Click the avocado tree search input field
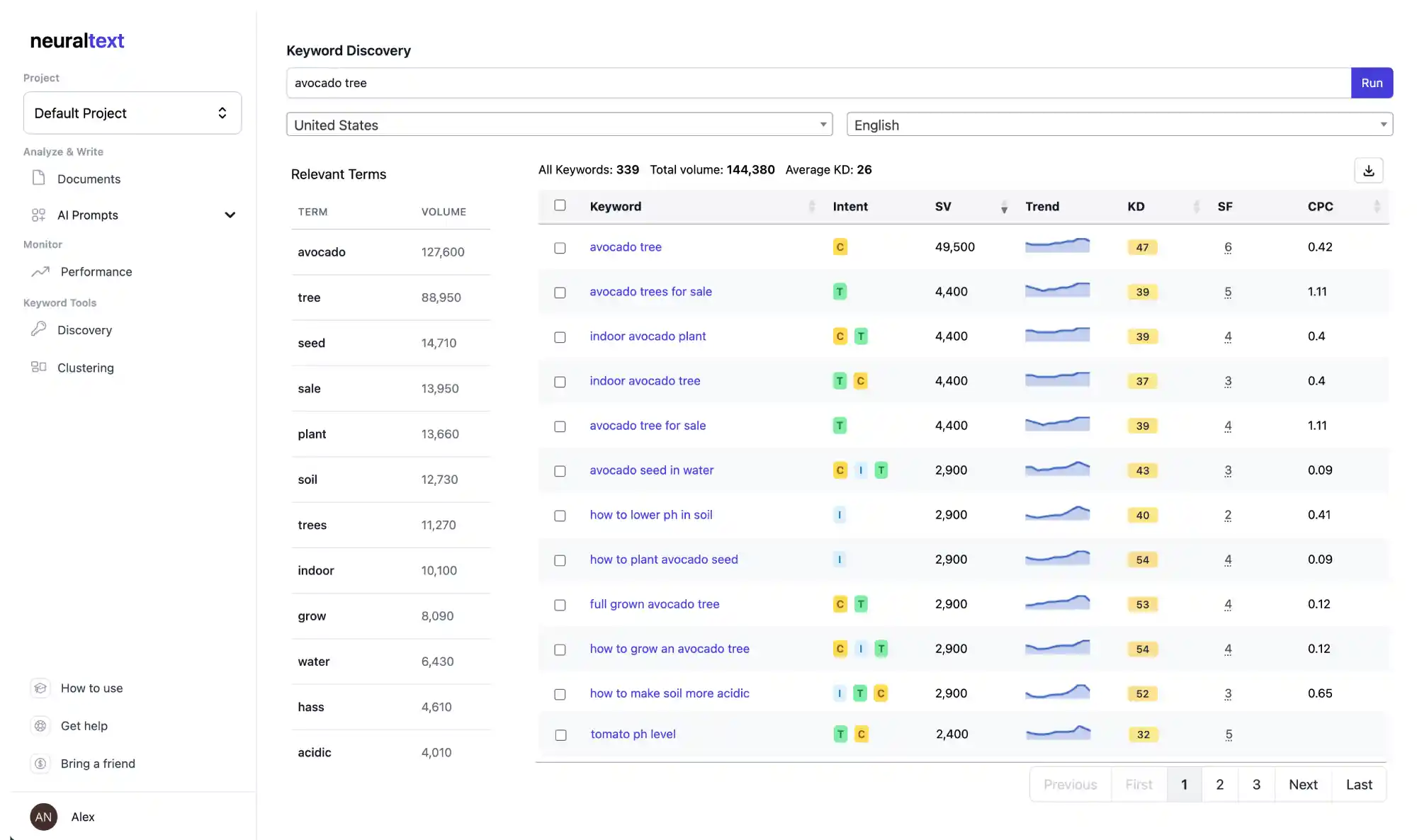The height and width of the screenshot is (840, 1417). coord(818,83)
